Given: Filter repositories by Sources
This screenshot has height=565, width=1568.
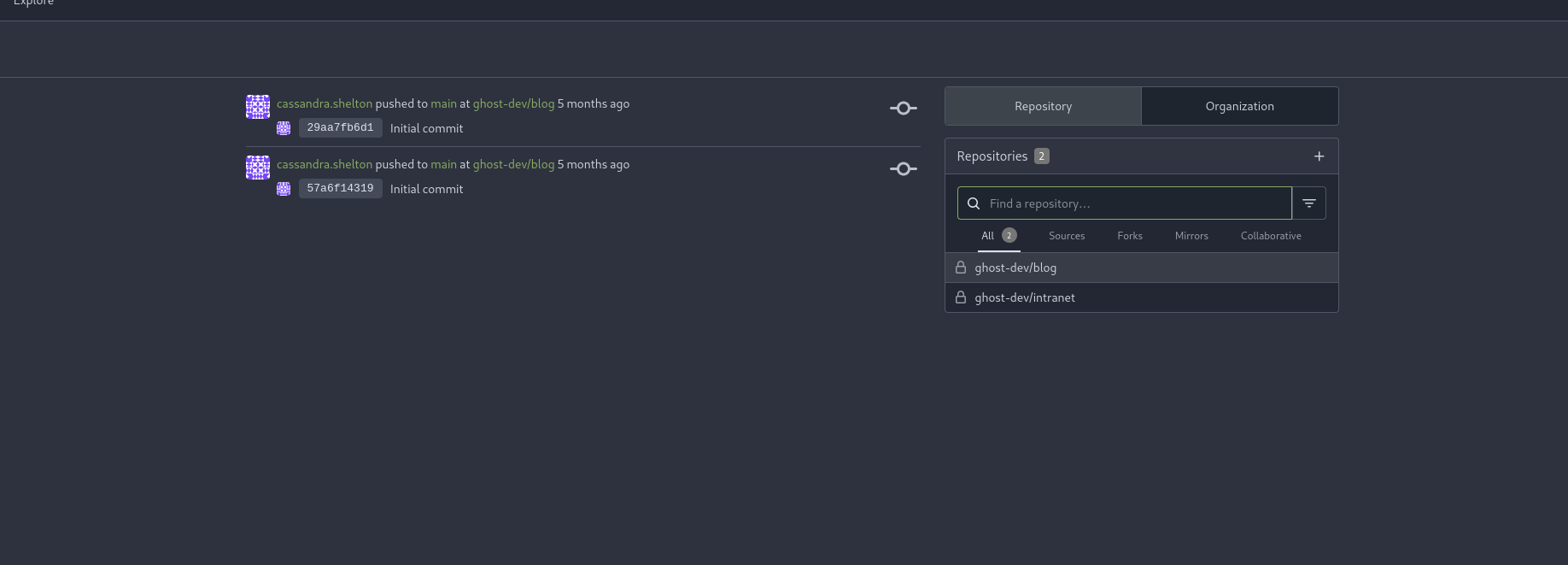Looking at the screenshot, I should point(1067,236).
